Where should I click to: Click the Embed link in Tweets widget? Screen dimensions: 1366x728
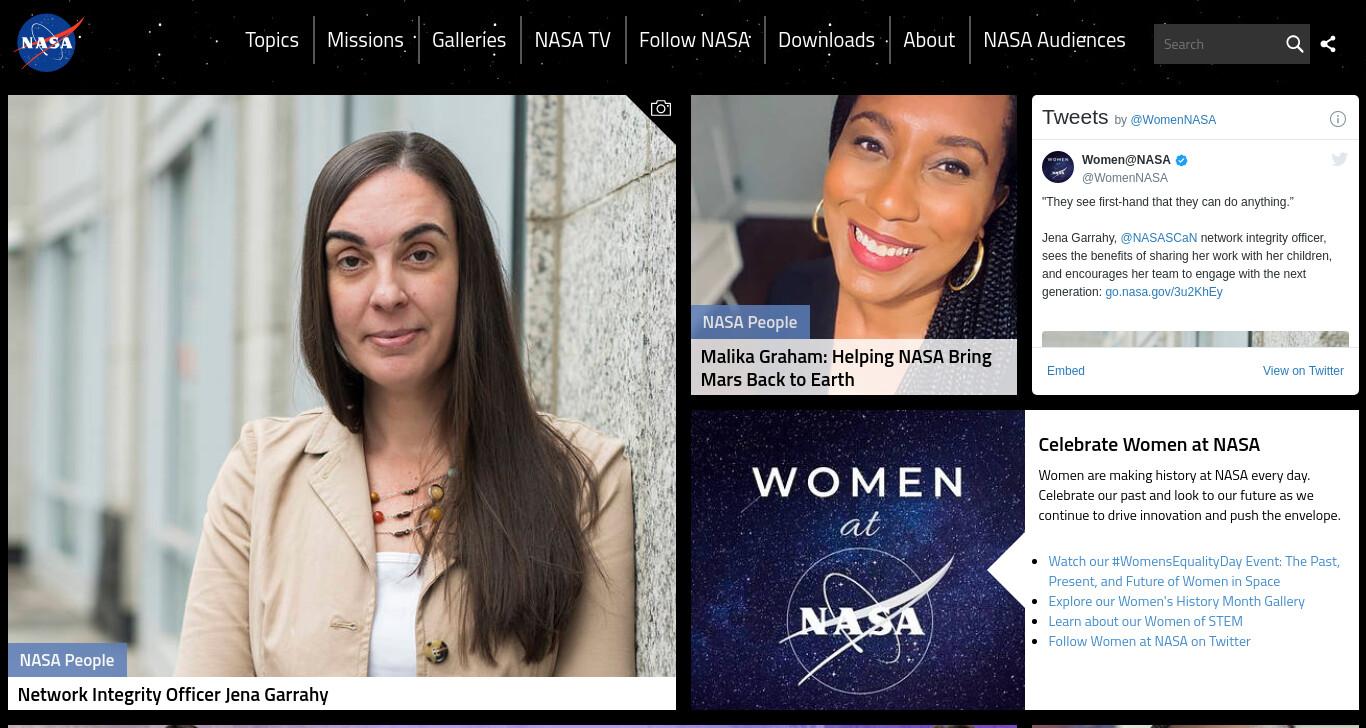[1066, 371]
